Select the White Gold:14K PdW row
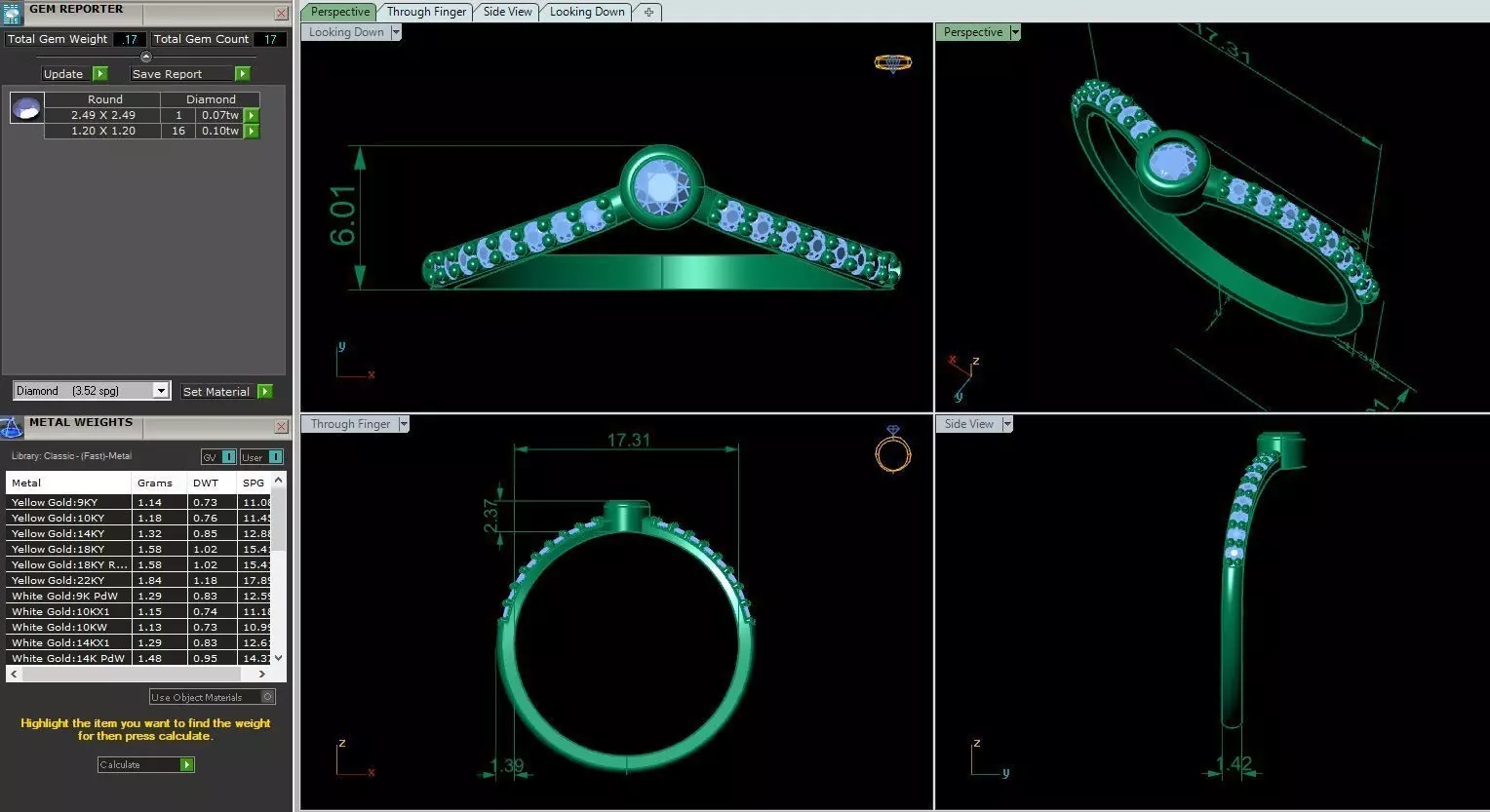Screen dimensions: 1490x812 [x=138, y=658]
